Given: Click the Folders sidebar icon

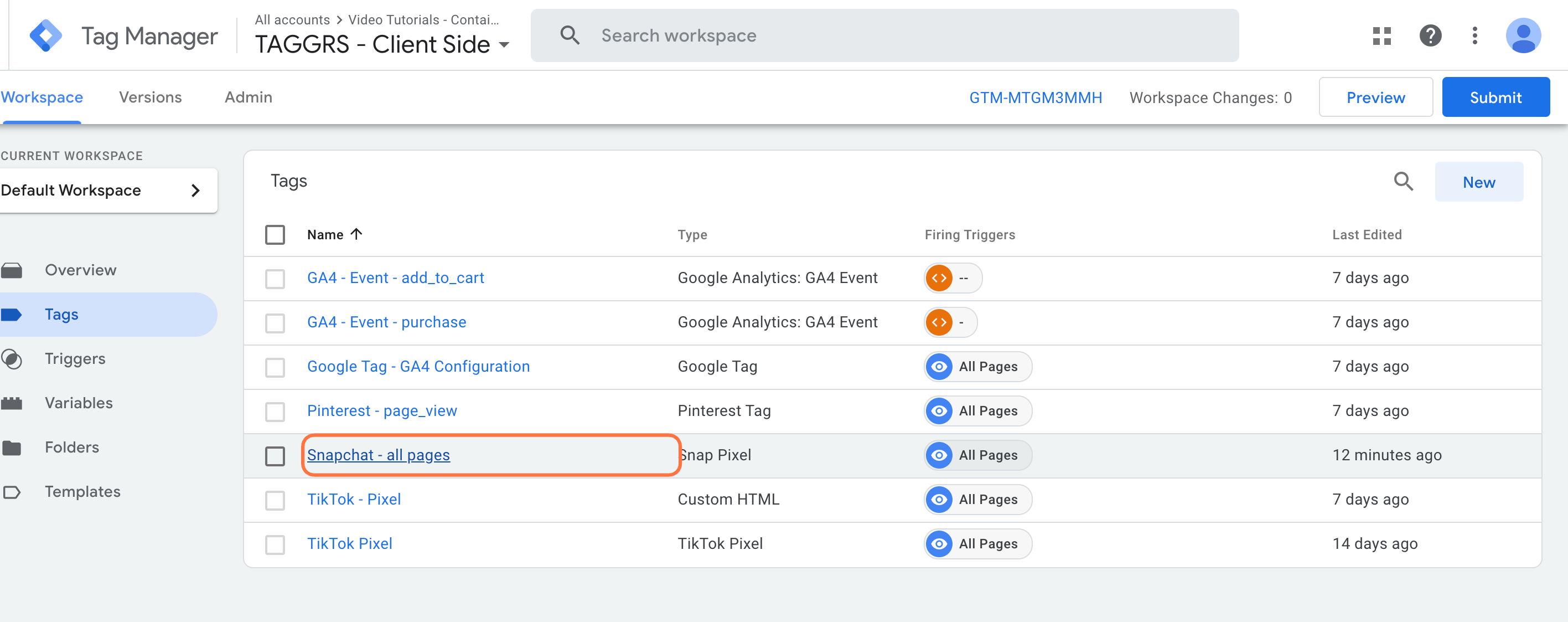Looking at the screenshot, I should tap(12, 447).
